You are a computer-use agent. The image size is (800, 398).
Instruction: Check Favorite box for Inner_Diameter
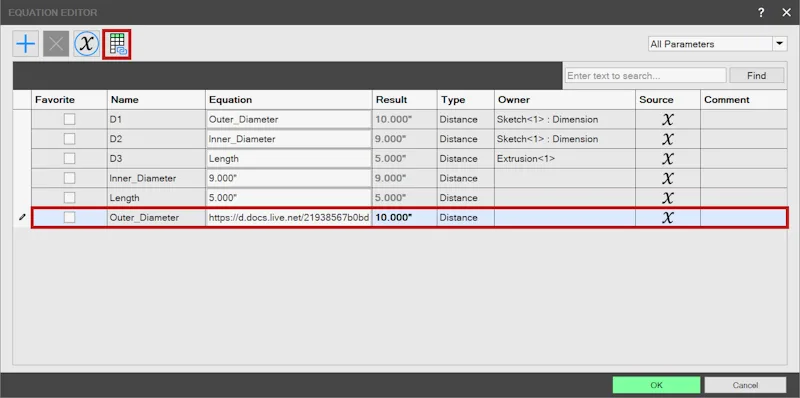(69, 178)
